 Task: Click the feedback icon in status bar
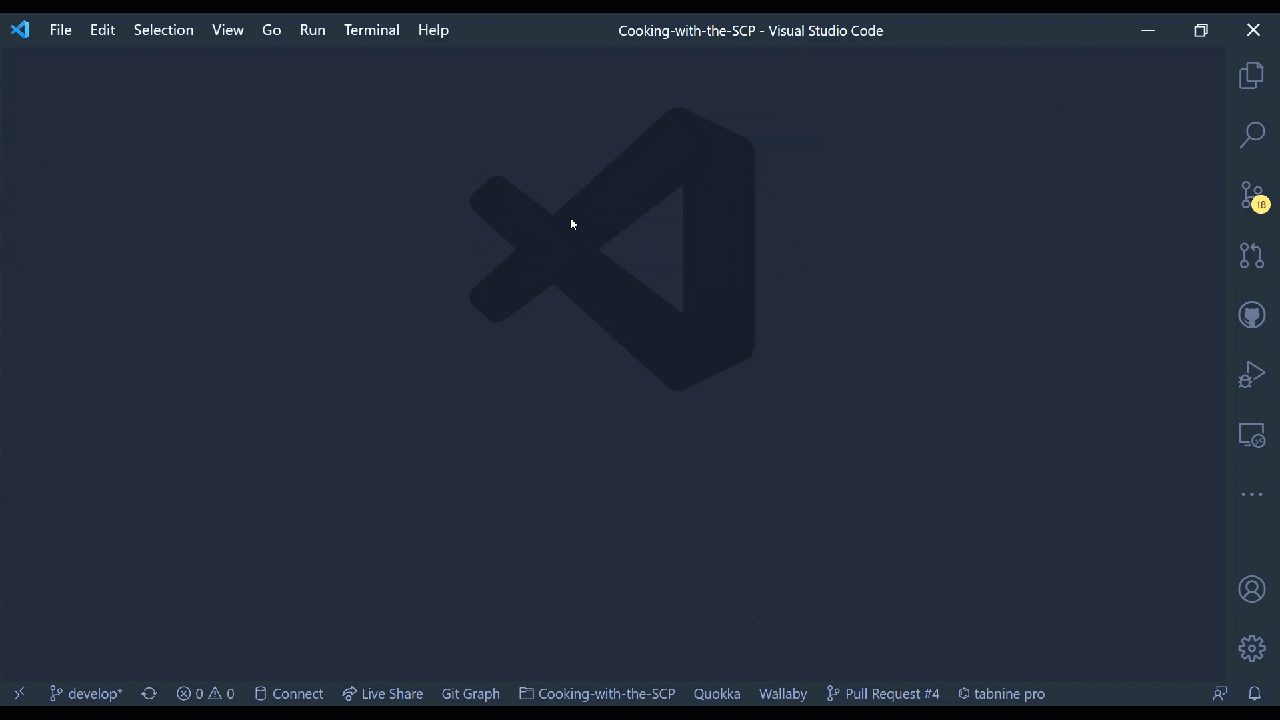pyautogui.click(x=1220, y=693)
